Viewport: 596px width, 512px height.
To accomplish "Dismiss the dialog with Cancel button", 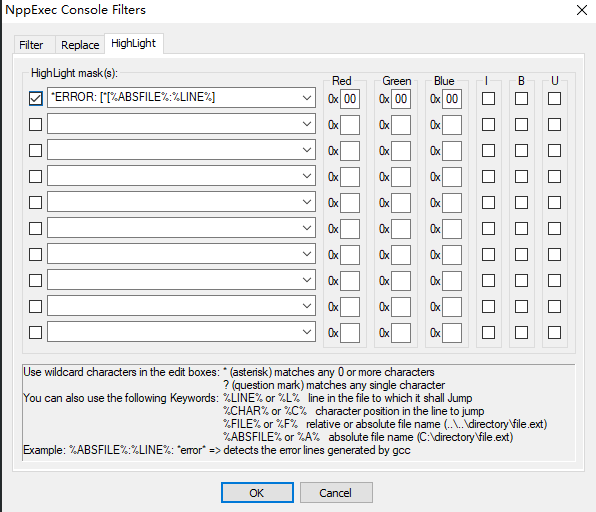I will (336, 493).
